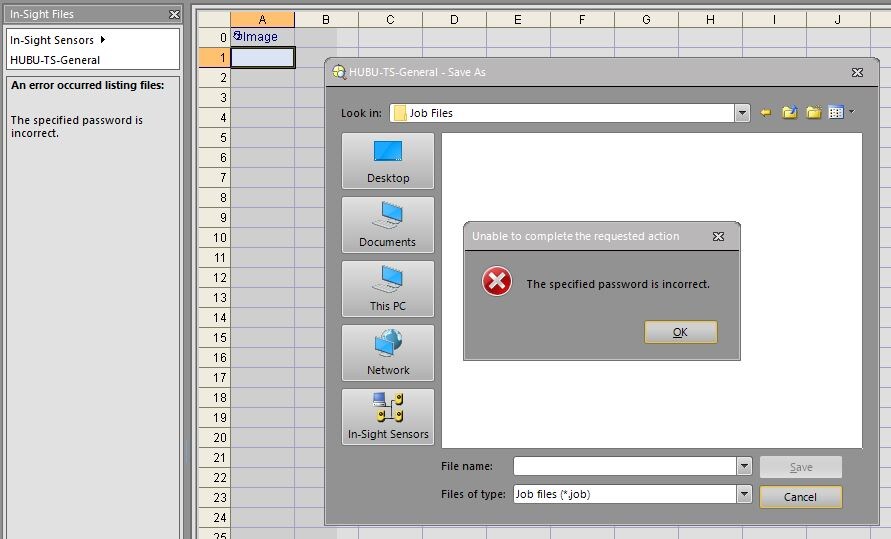The image size is (891, 539).
Task: Open Documents location in Save As
Action: (x=388, y=225)
